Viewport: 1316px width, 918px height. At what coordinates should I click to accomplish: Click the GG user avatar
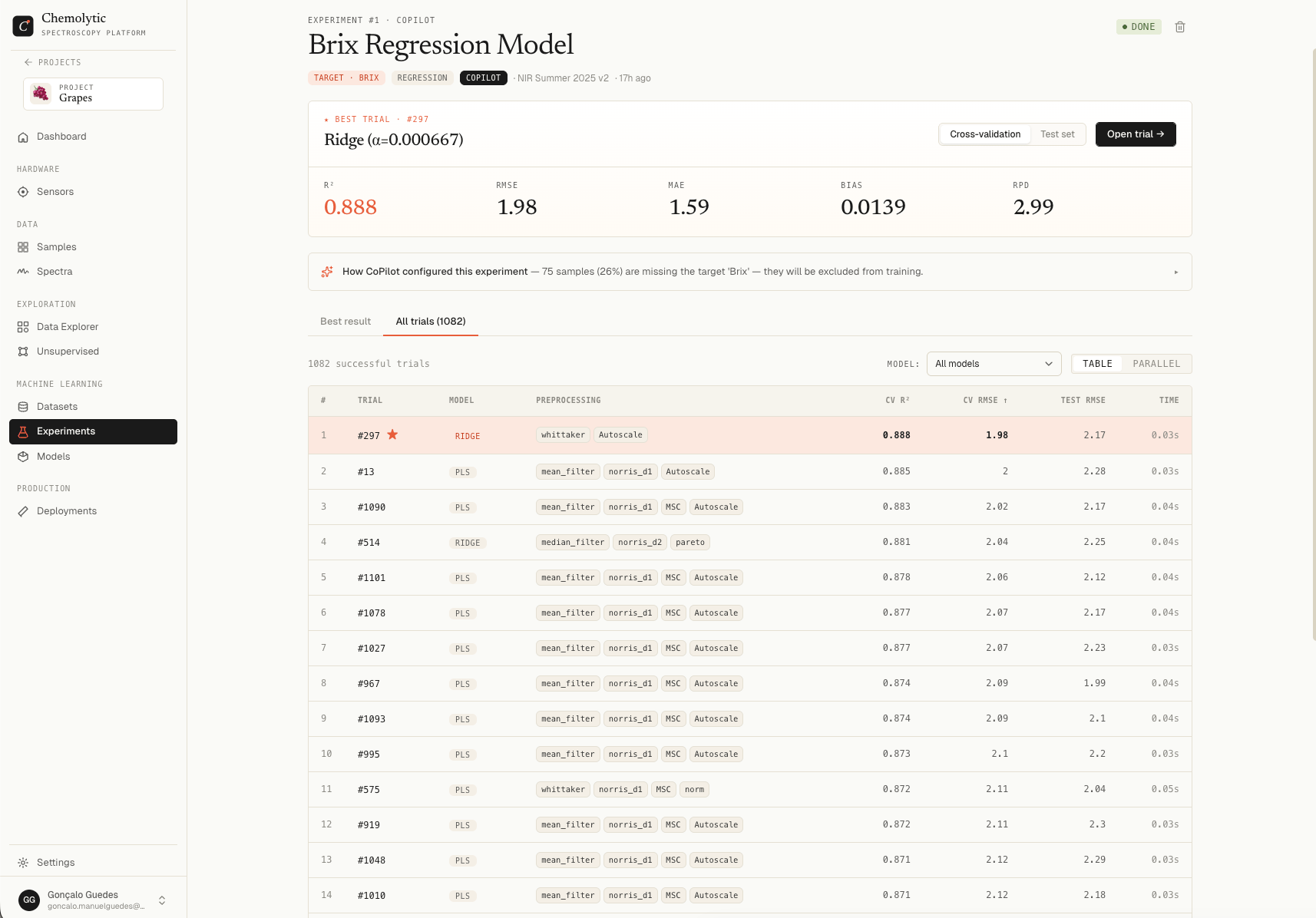pos(29,900)
